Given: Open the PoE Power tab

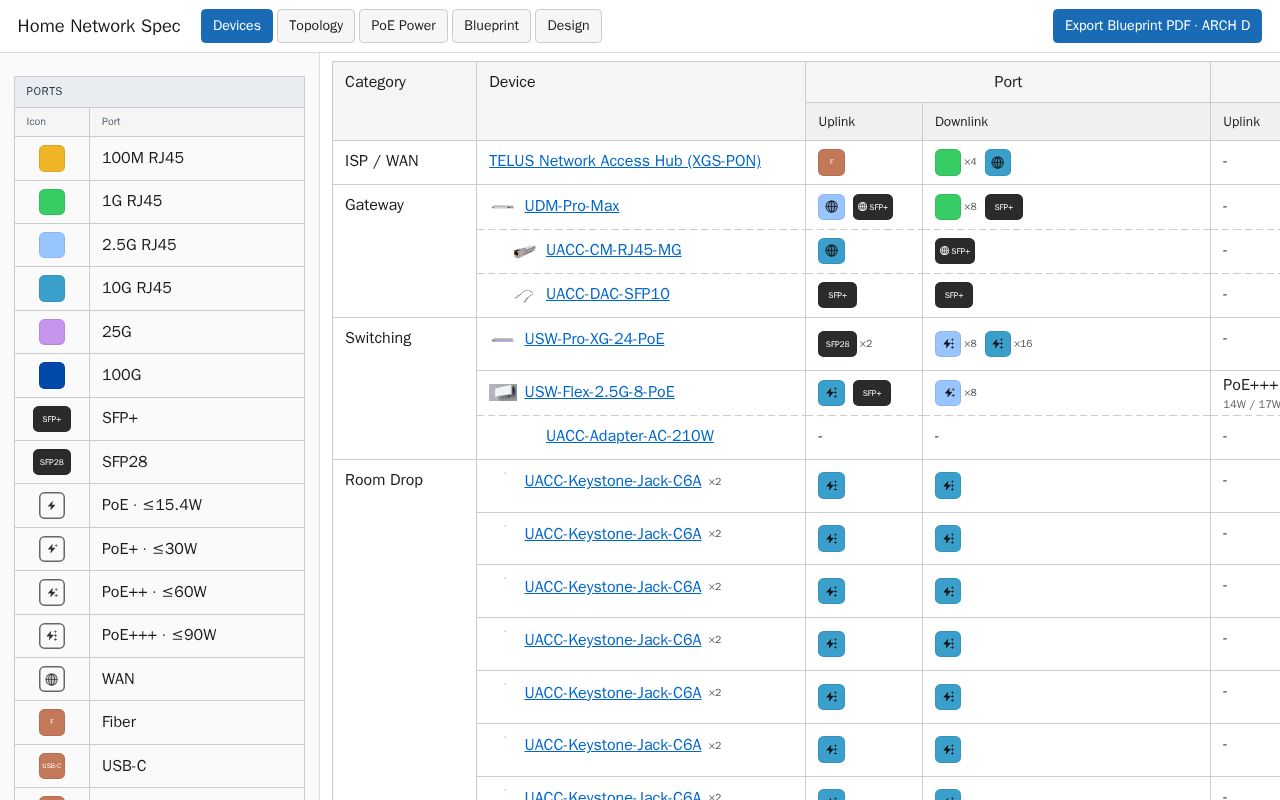Looking at the screenshot, I should pyautogui.click(x=403, y=26).
